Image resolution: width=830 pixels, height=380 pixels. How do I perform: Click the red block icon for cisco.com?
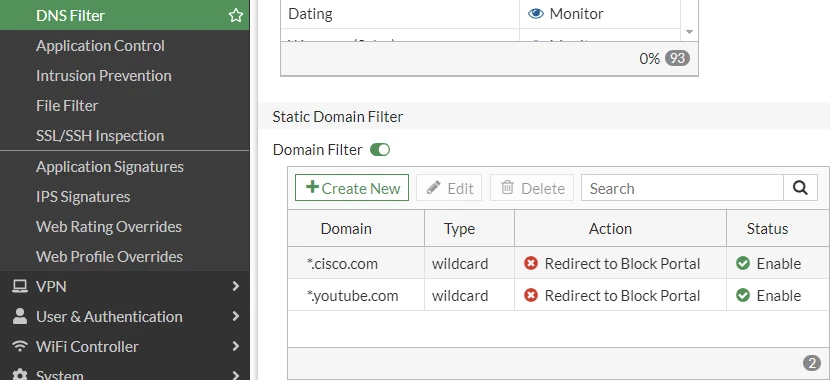point(531,263)
